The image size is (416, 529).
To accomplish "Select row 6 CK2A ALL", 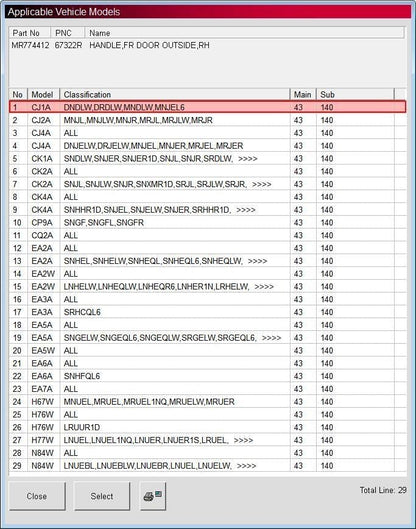I will coord(207,171).
